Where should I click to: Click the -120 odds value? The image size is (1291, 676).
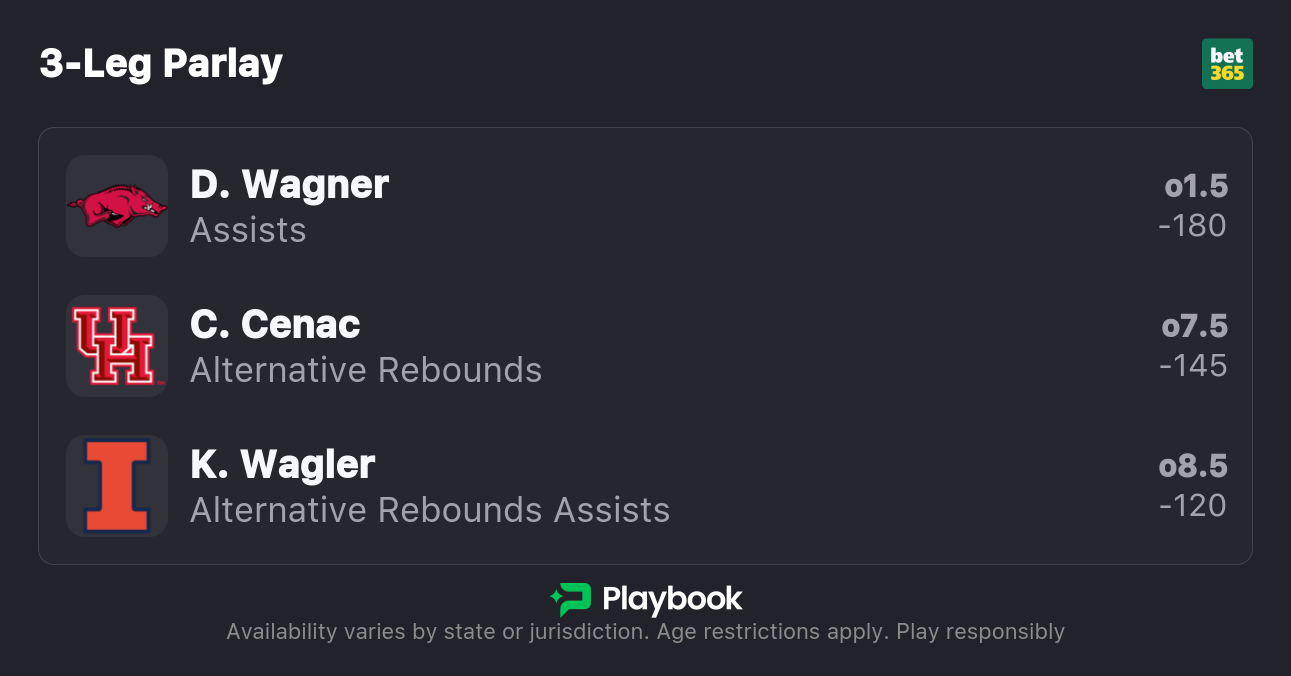coord(1192,506)
